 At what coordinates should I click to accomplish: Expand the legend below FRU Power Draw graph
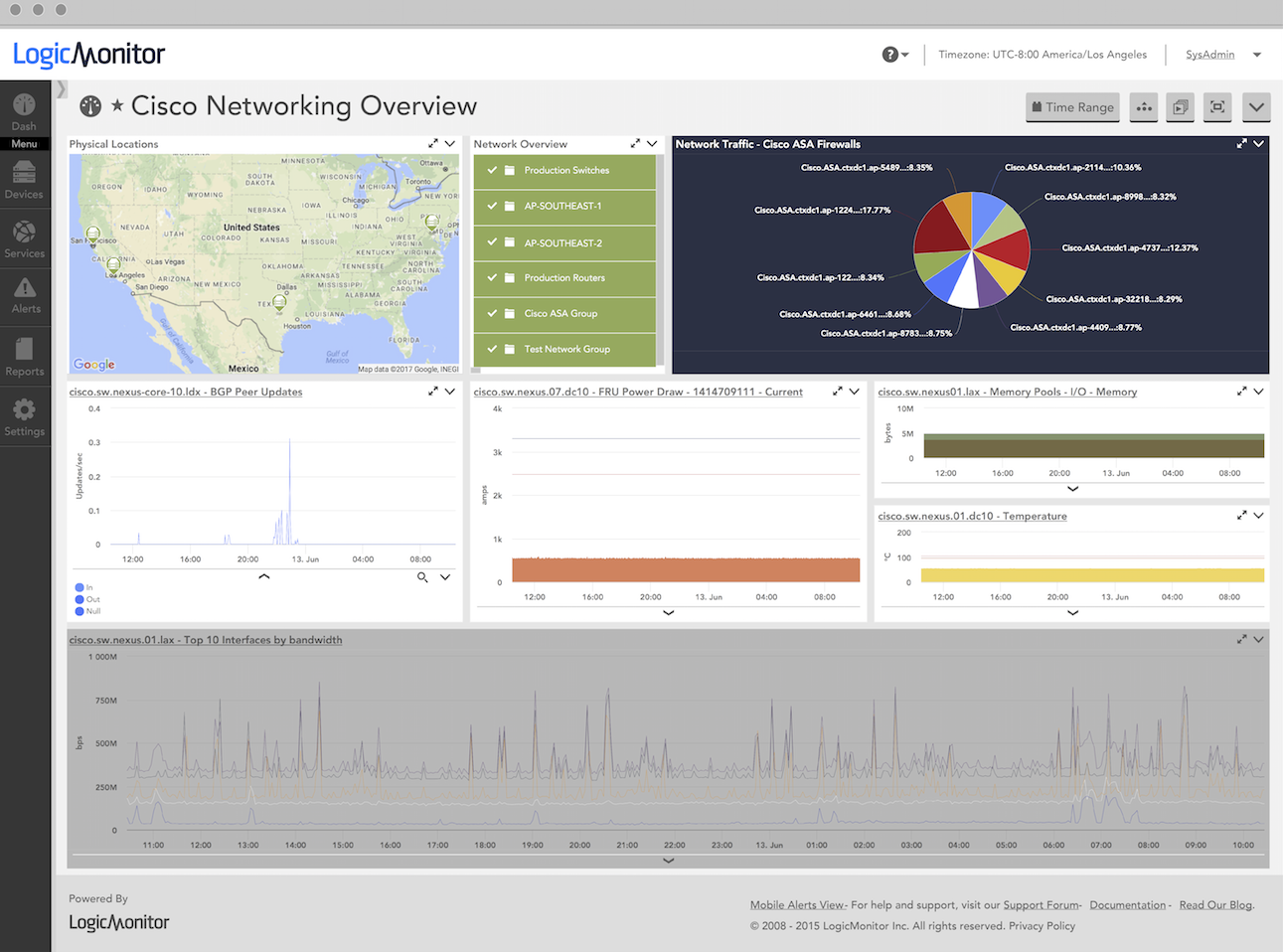click(x=669, y=613)
